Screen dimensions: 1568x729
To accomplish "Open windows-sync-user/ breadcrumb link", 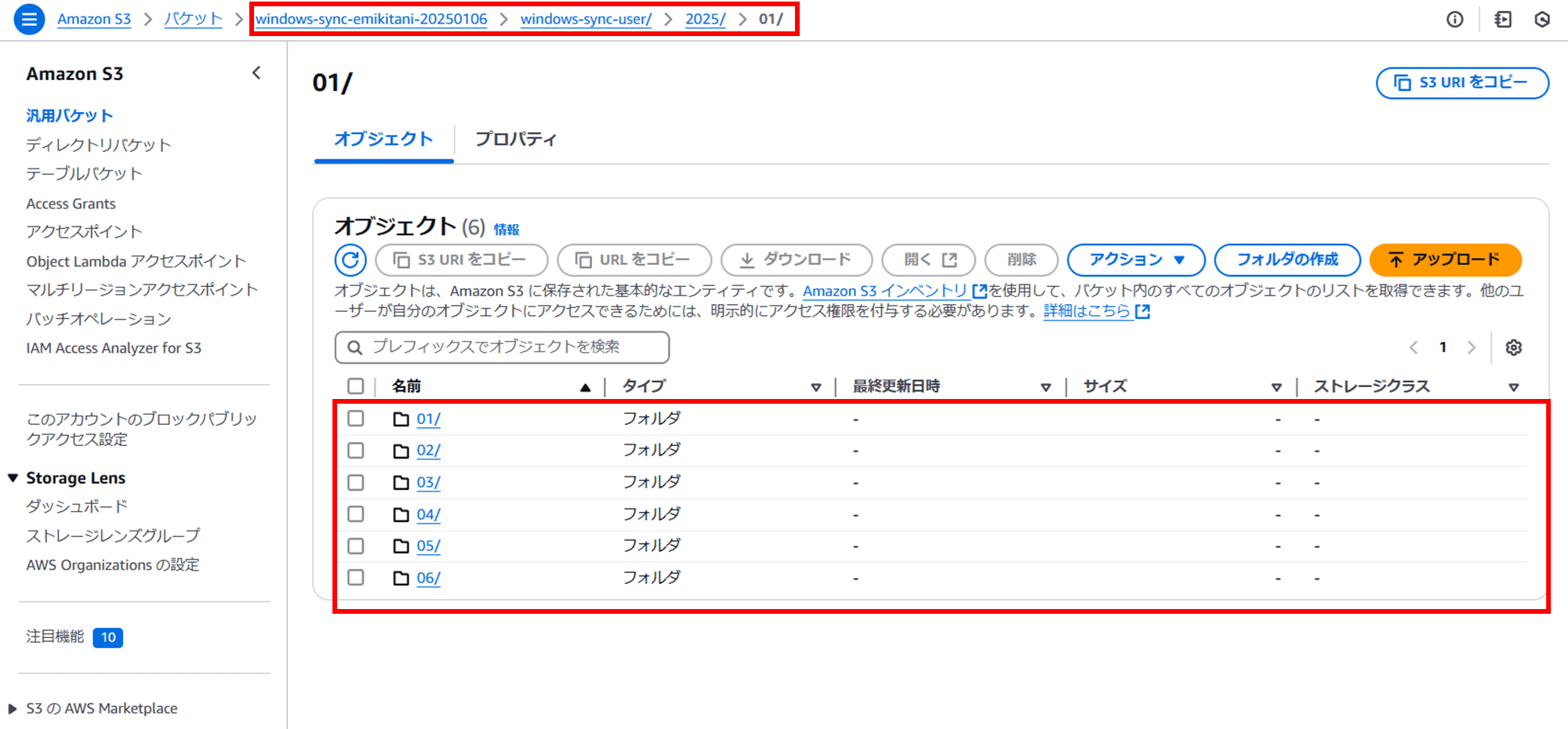I will (586, 19).
